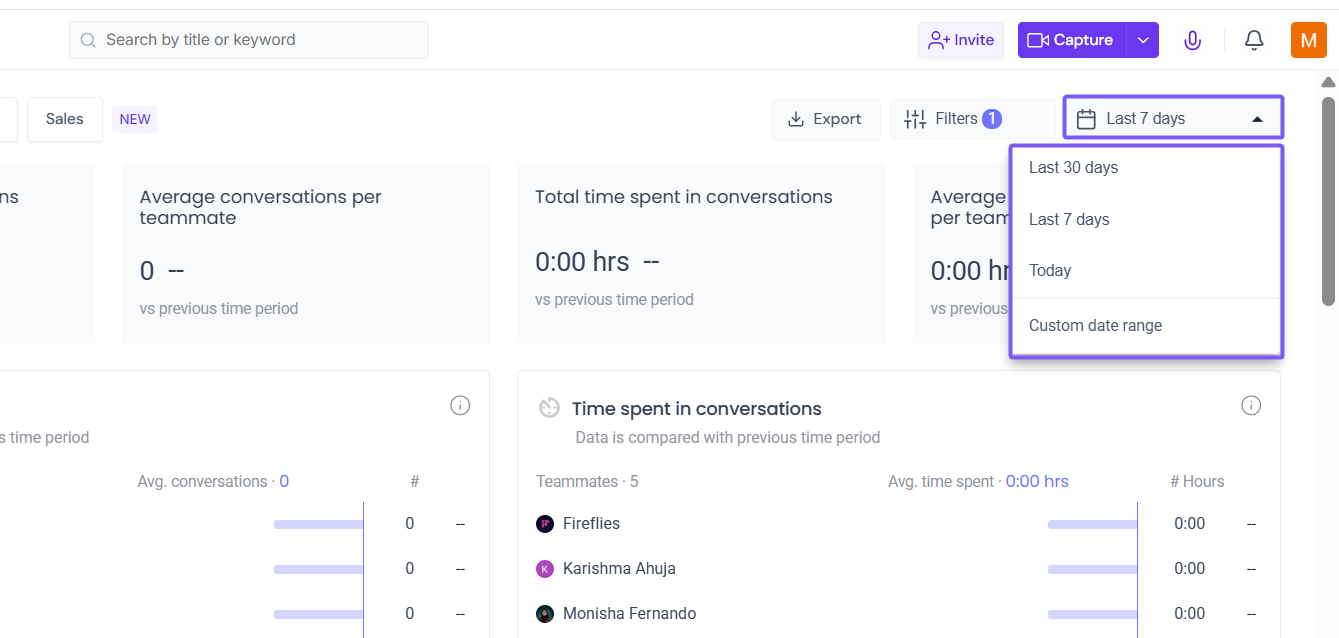Click the orange M profile avatar

(x=1308, y=40)
